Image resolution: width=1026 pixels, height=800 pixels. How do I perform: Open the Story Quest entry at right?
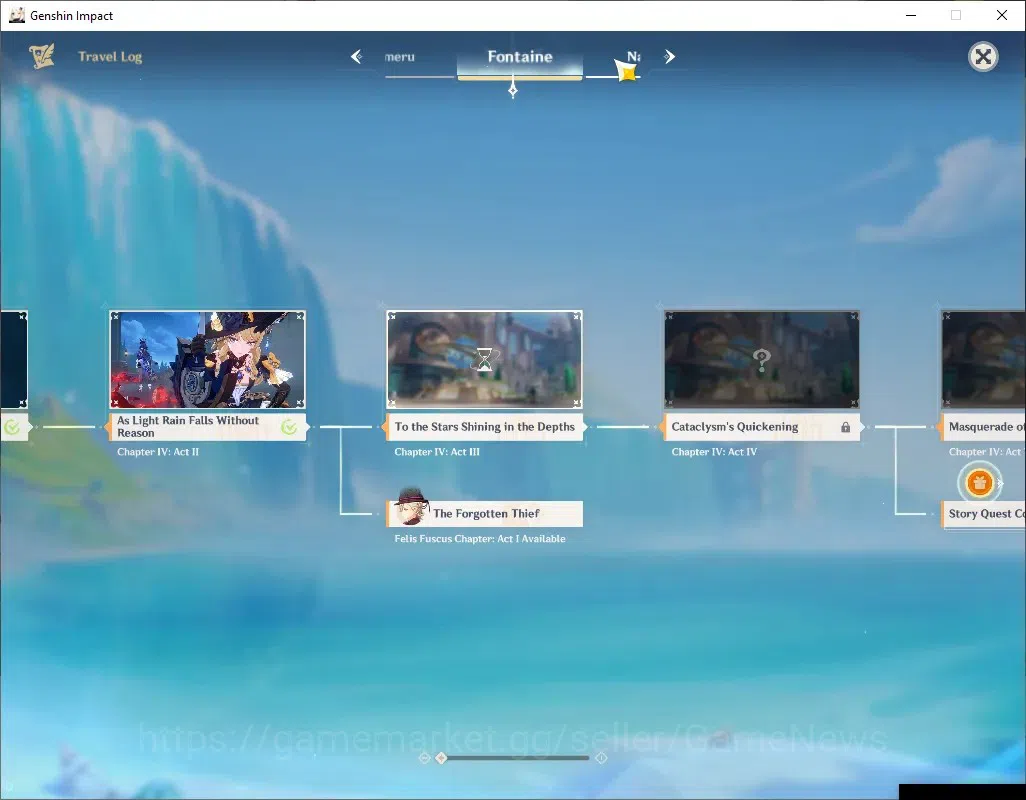pyautogui.click(x=983, y=513)
